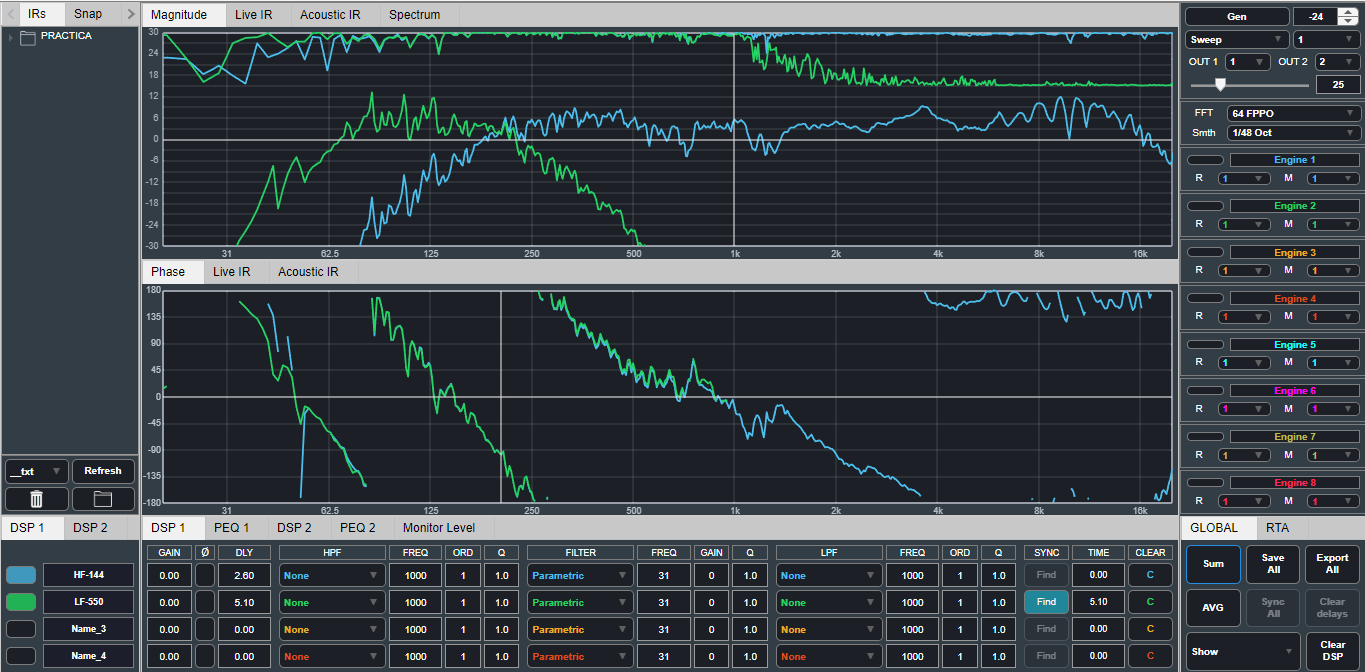The width and height of the screenshot is (1365, 672).
Task: Click the Gen generator button
Action: tap(1237, 17)
